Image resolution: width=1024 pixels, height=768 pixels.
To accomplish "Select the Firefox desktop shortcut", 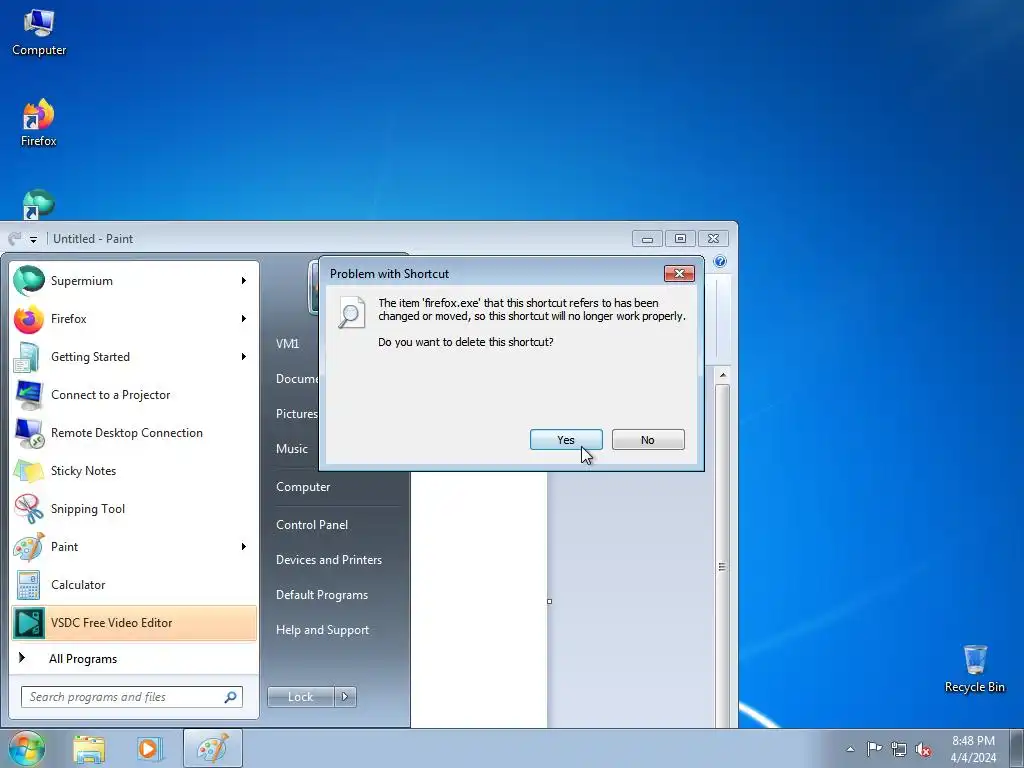I will coord(39,123).
